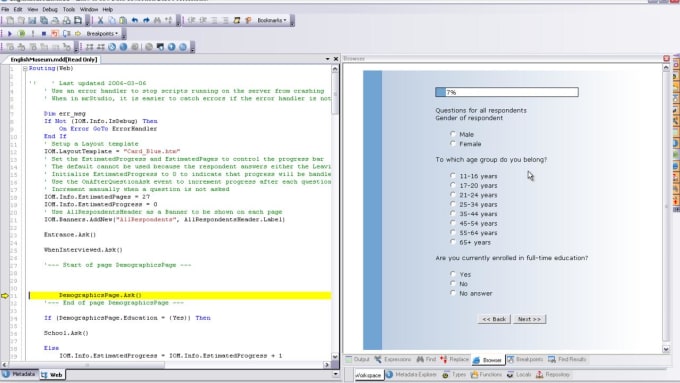
Task: Click the Paste clipboard icon
Action: tap(123, 20)
